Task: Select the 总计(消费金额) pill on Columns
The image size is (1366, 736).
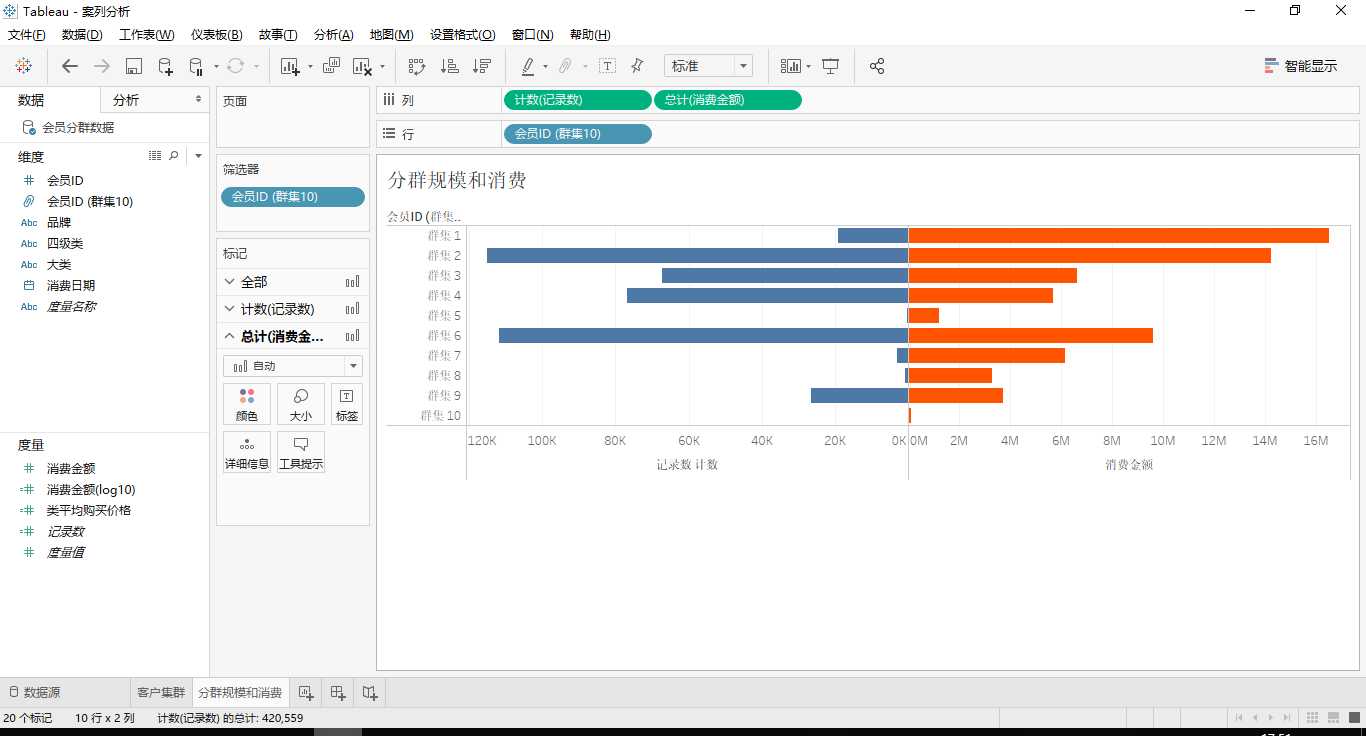Action: point(727,100)
